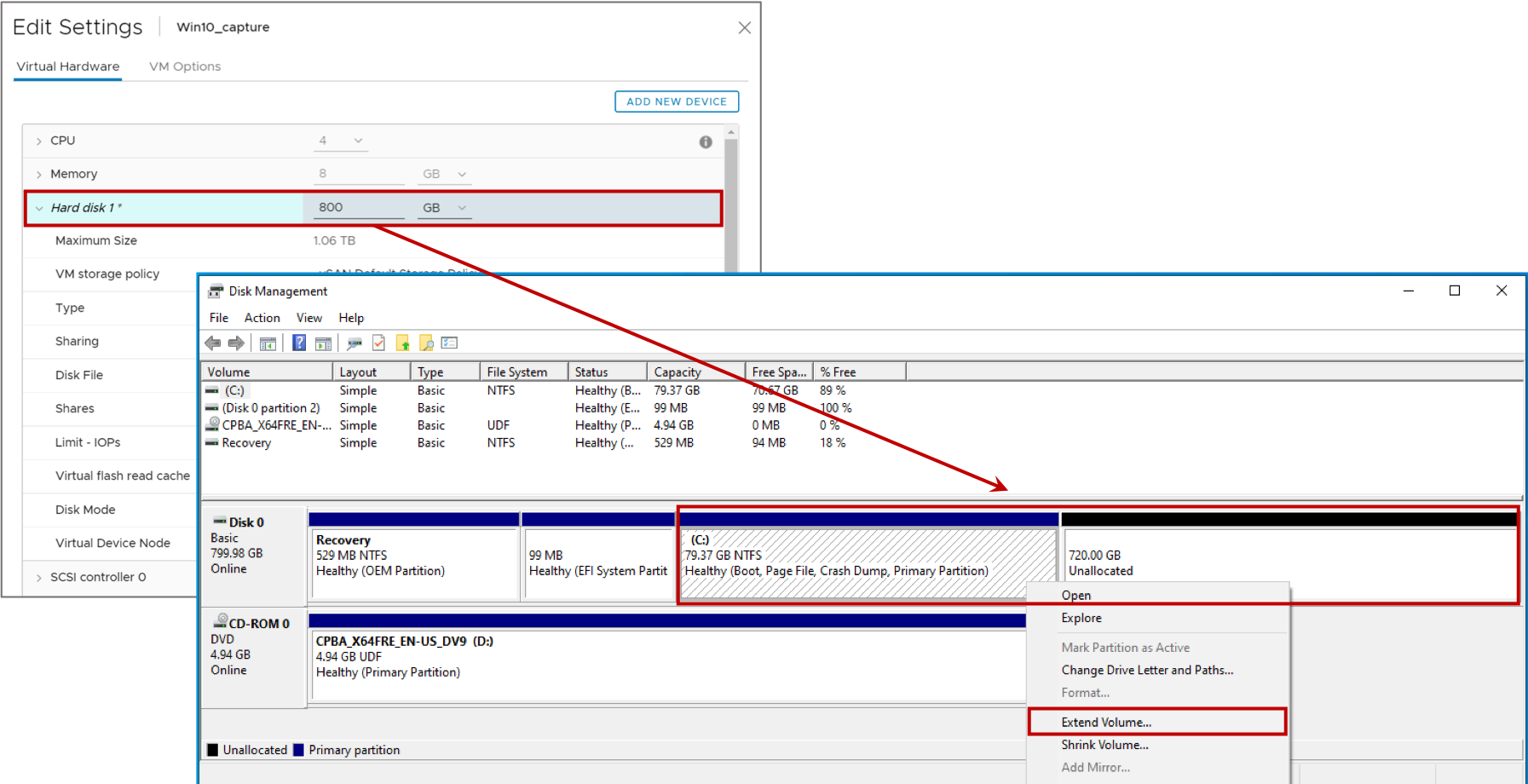Toggle the show/hide console tree toolbar icon
Image resolution: width=1528 pixels, height=784 pixels.
[x=268, y=343]
